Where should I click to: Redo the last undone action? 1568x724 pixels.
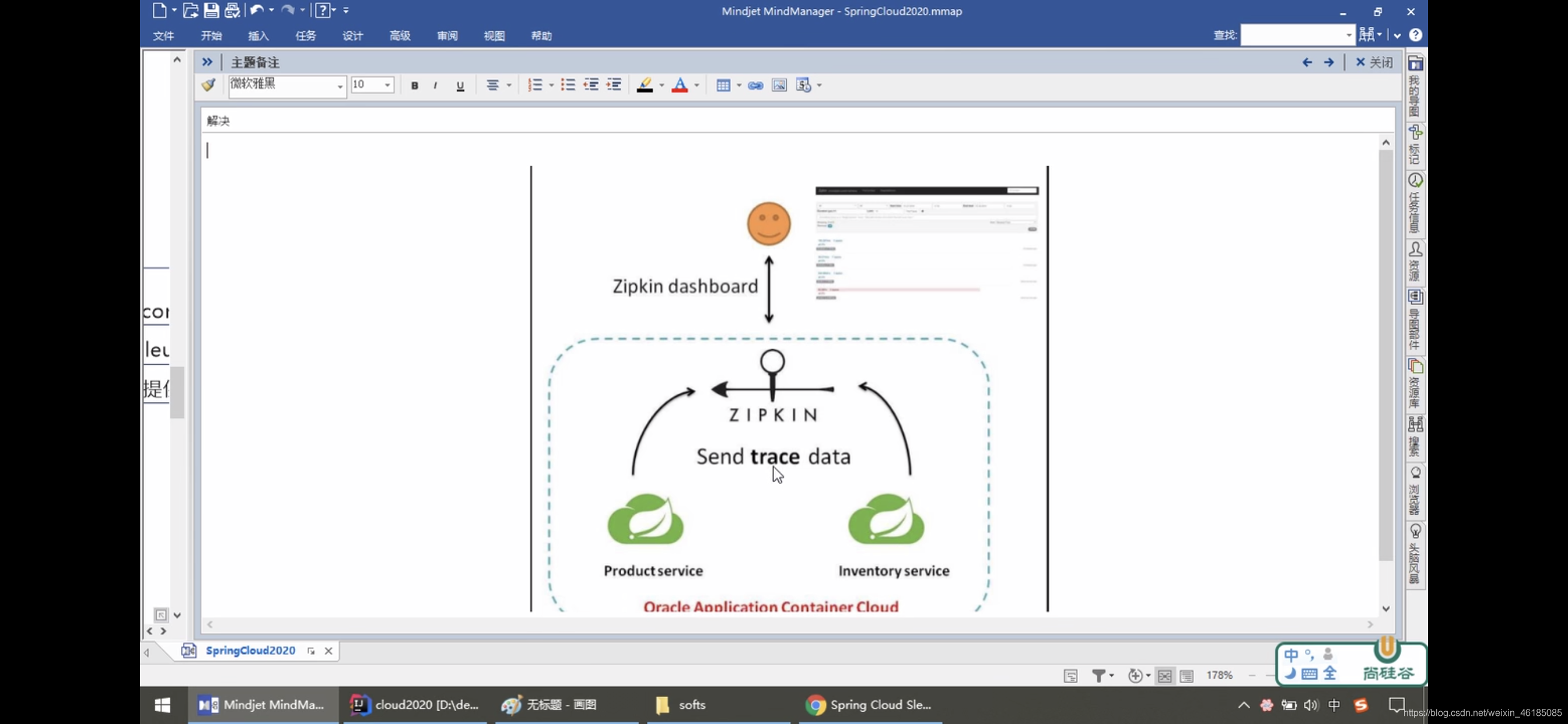288,10
